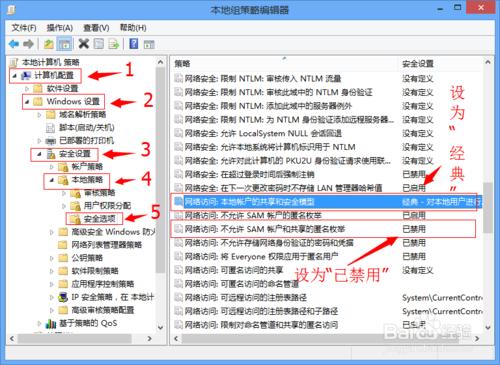Click the 本地计算机 策略 root icon
This screenshot has width=500, height=365.
(13, 62)
